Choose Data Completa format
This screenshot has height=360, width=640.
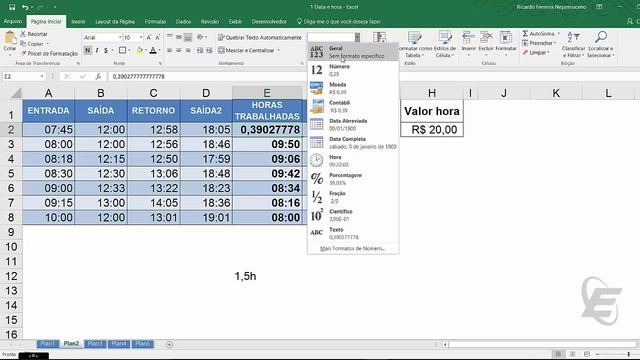(353, 142)
